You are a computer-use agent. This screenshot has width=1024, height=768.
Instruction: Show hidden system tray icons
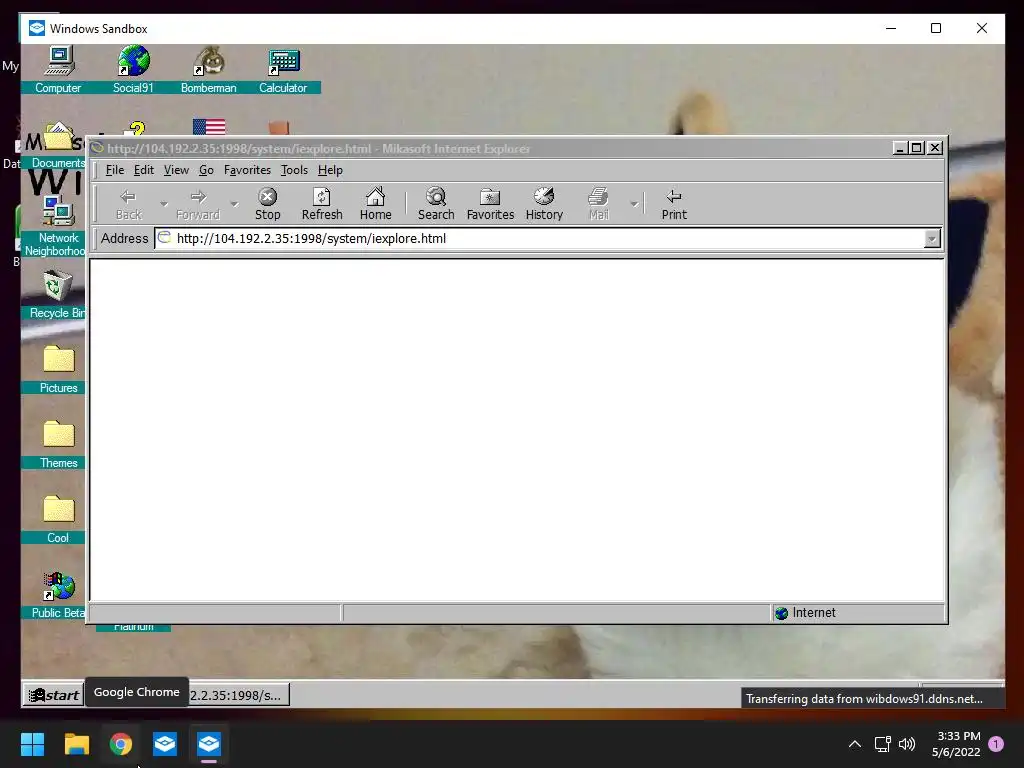(x=855, y=744)
